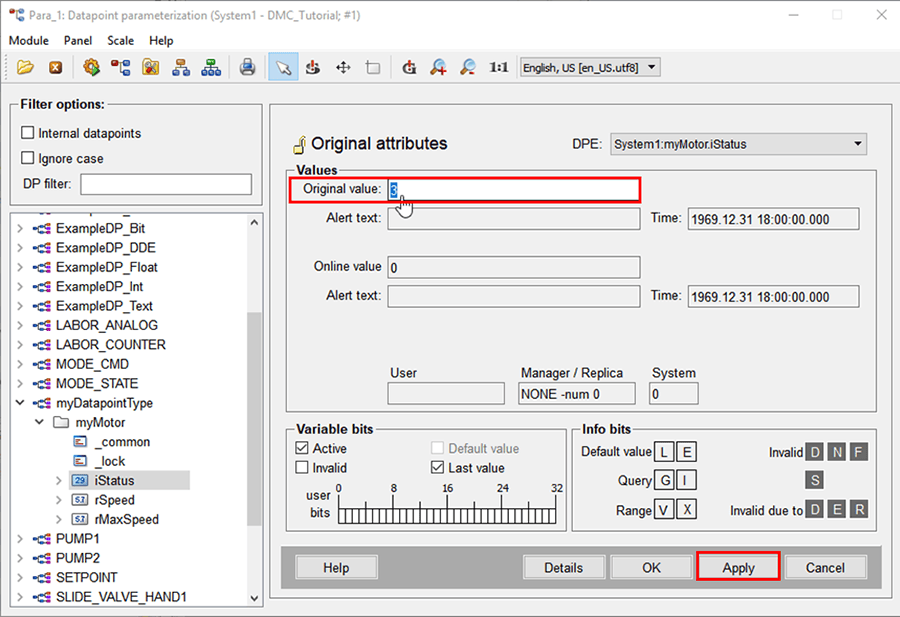Toggle the Last value checkbox
Viewport: 900px width, 617px height.
(x=437, y=467)
